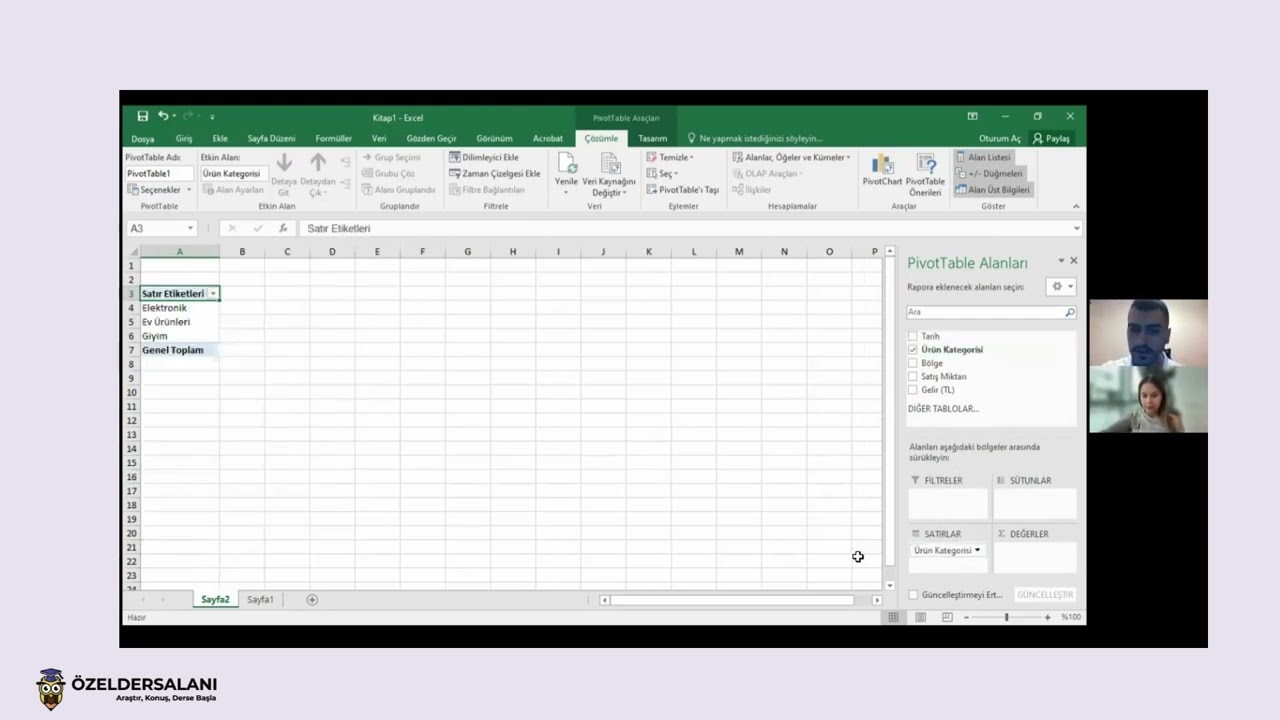1280x720 pixels.
Task: Click the search magnifier in field list
Action: coord(1069,312)
